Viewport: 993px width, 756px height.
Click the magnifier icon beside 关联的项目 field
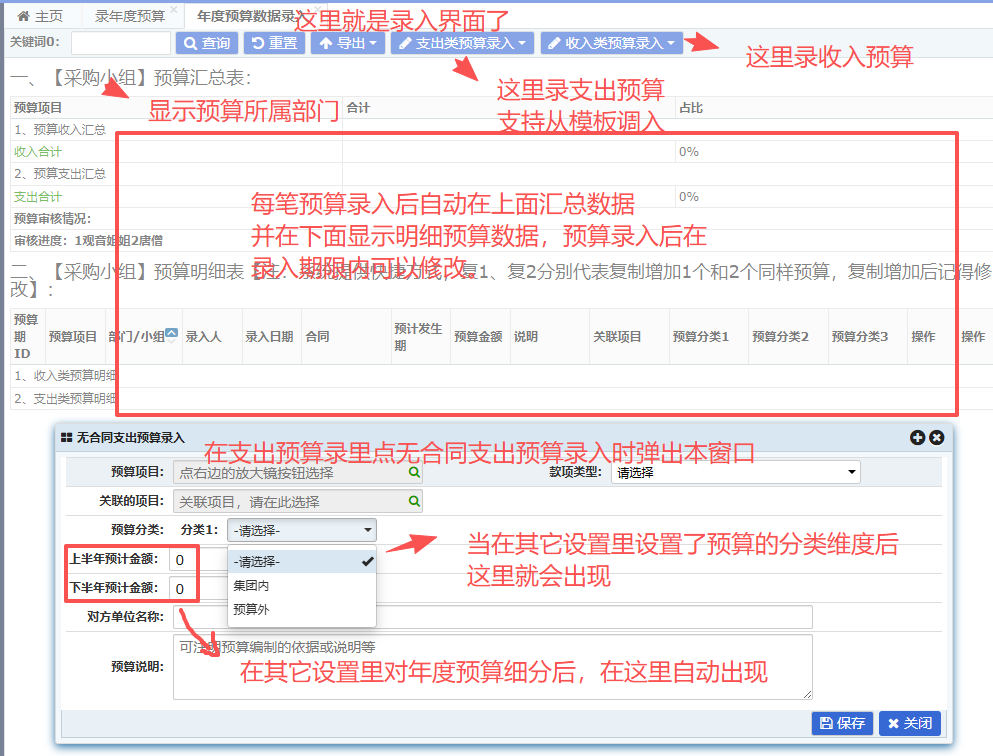414,501
